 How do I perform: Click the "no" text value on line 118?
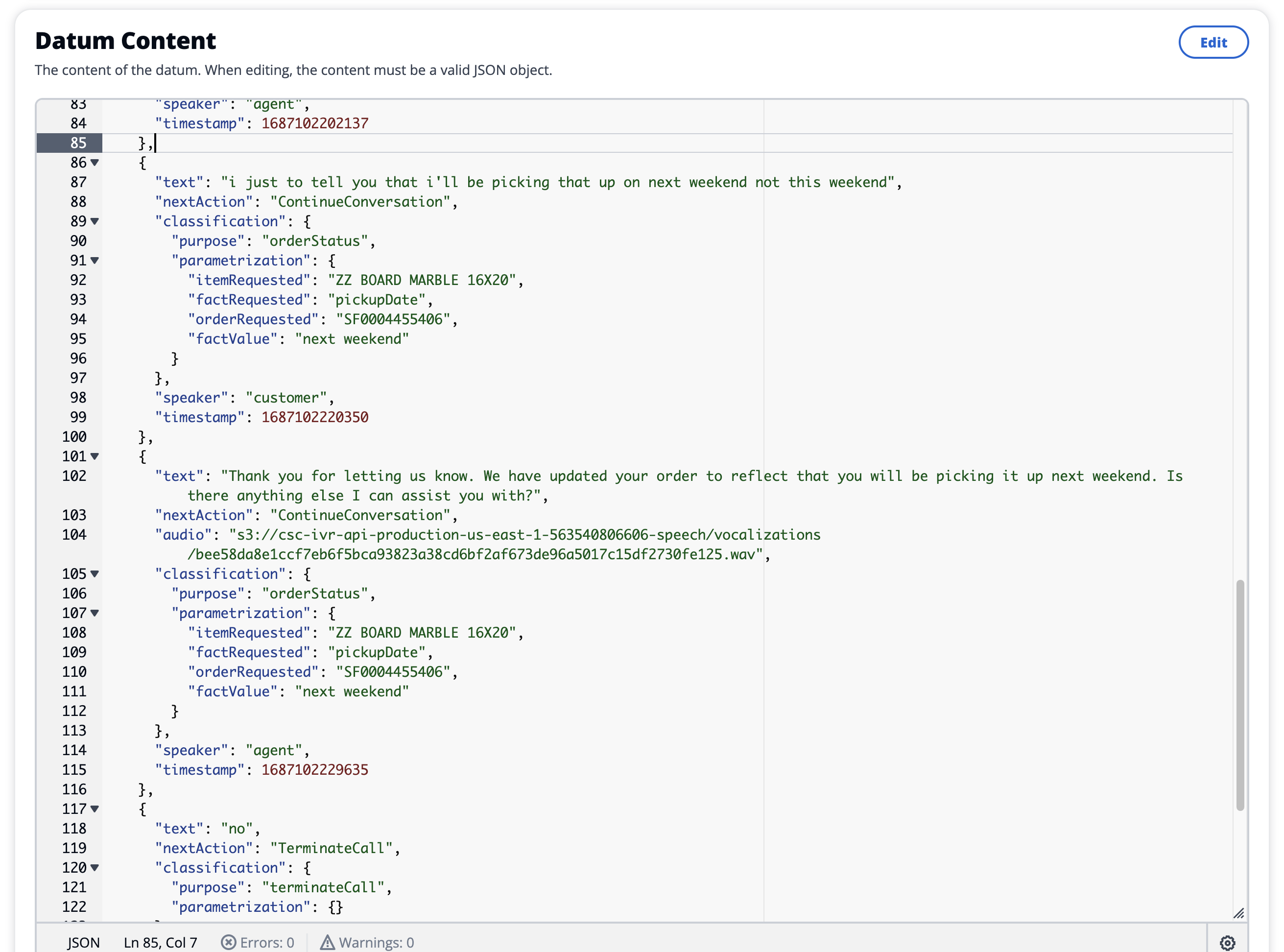click(237, 829)
